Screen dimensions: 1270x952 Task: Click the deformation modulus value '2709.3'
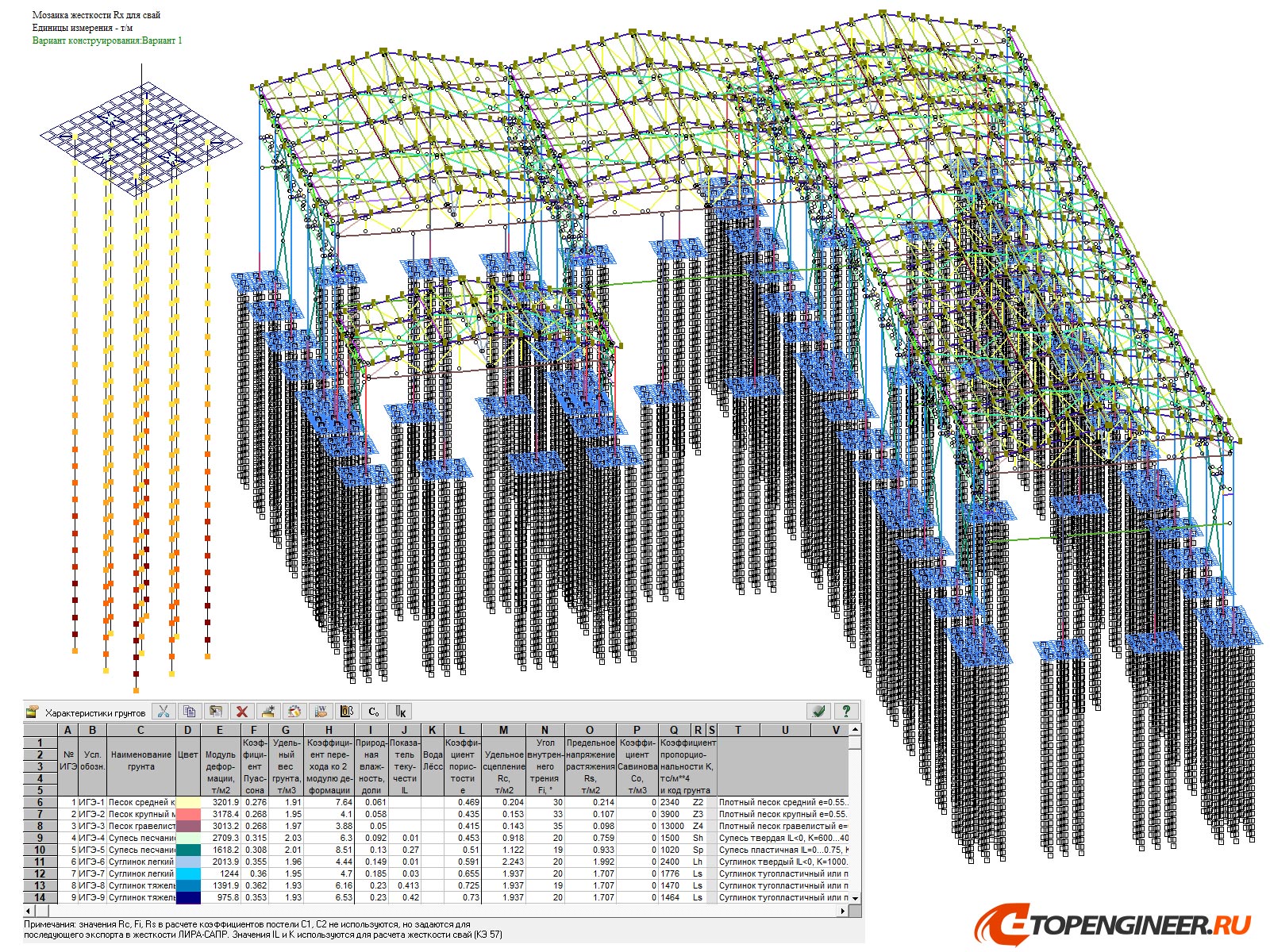pyautogui.click(x=225, y=838)
